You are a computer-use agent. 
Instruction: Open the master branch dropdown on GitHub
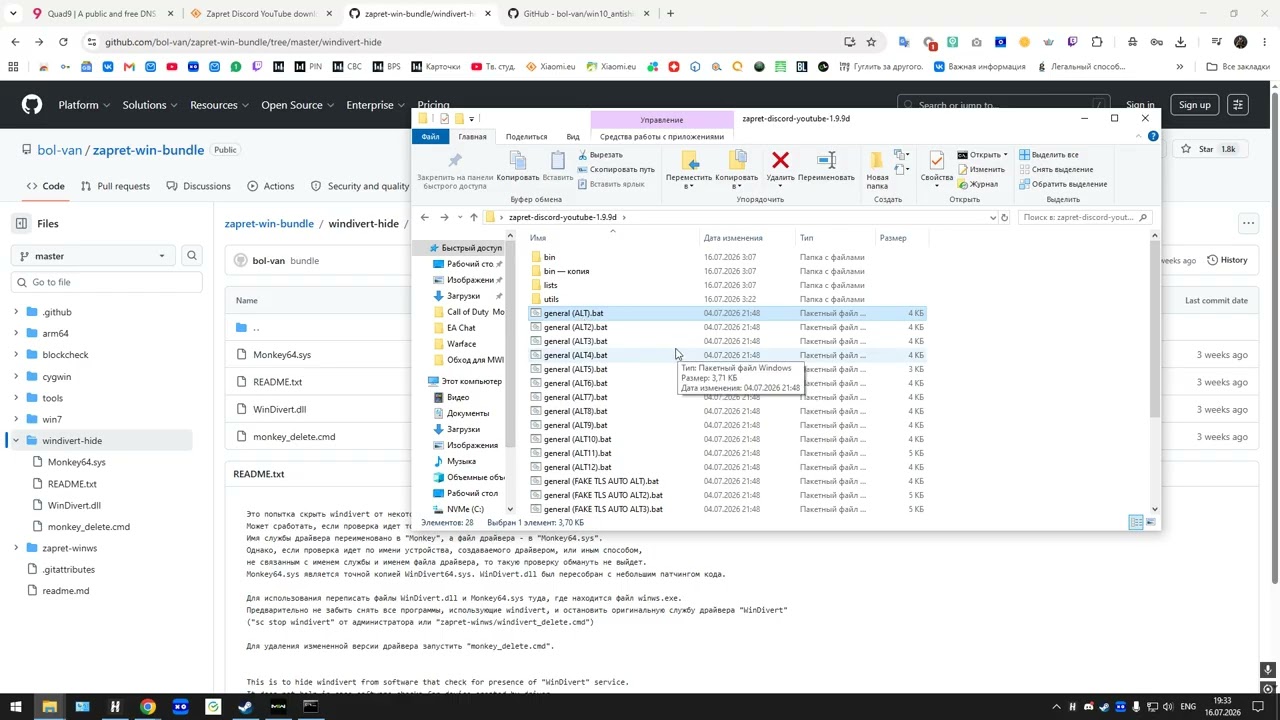[92, 256]
